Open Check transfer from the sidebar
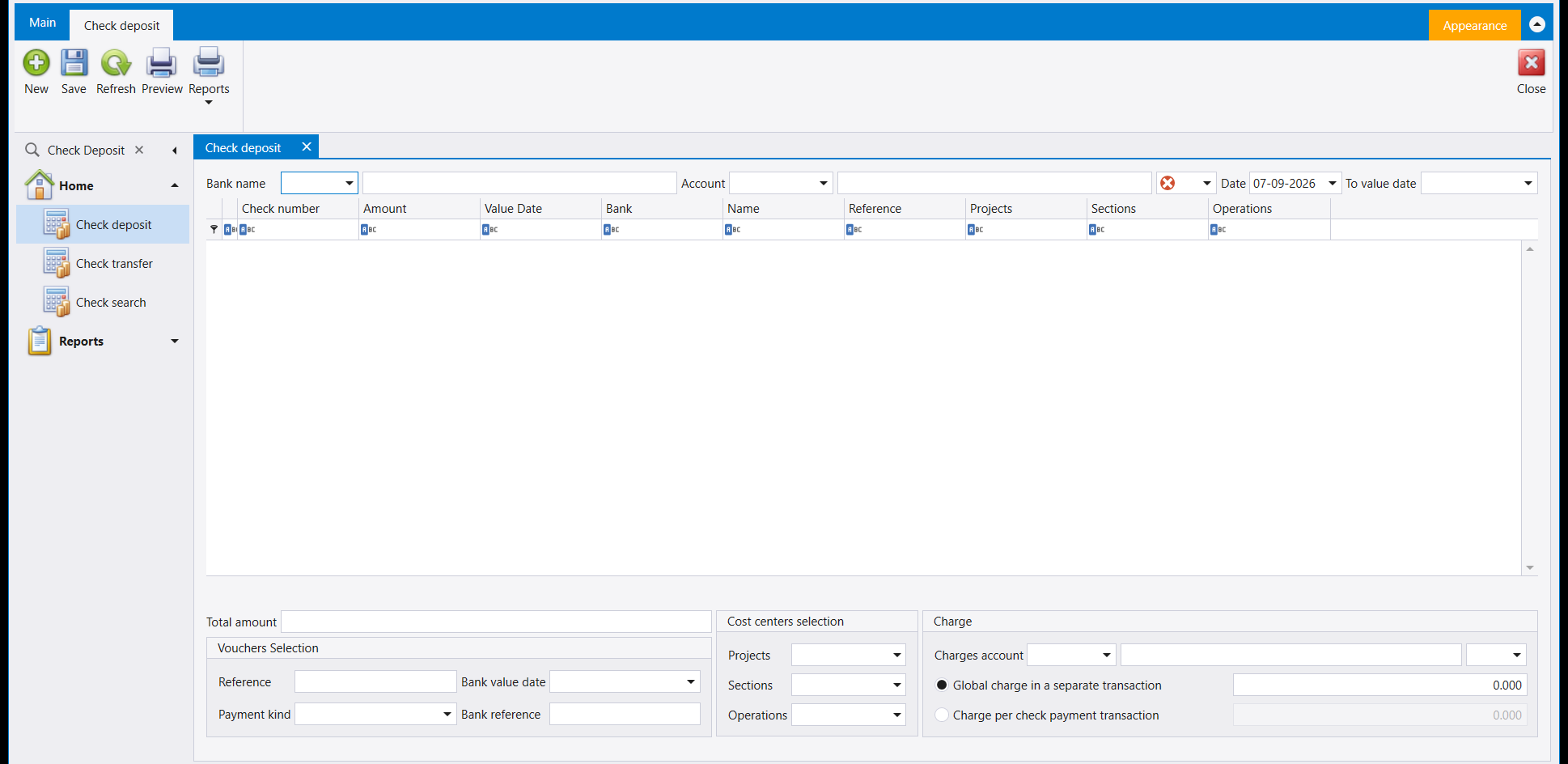1568x764 pixels. pos(103,264)
